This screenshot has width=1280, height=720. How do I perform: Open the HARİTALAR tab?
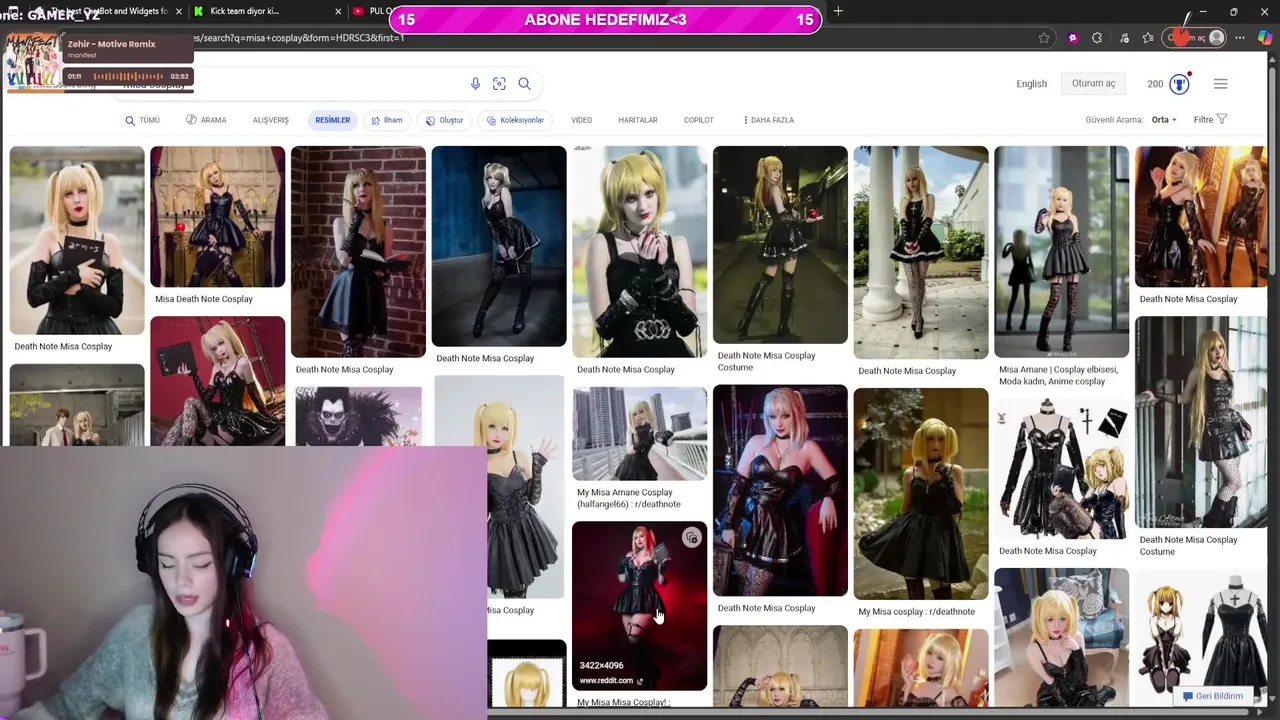click(638, 120)
